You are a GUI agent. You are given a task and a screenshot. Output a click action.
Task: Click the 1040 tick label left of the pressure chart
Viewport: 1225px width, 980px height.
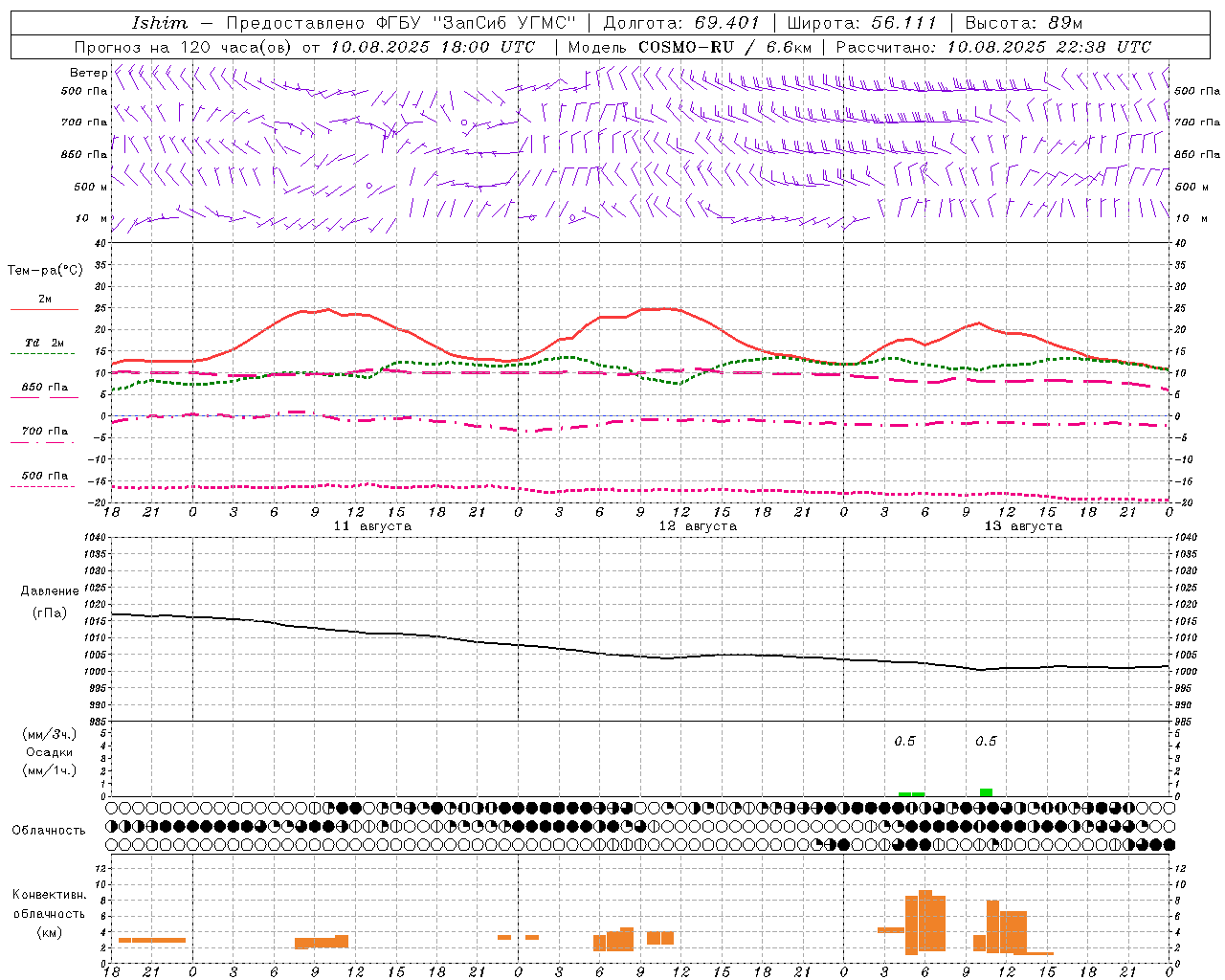pyautogui.click(x=95, y=538)
